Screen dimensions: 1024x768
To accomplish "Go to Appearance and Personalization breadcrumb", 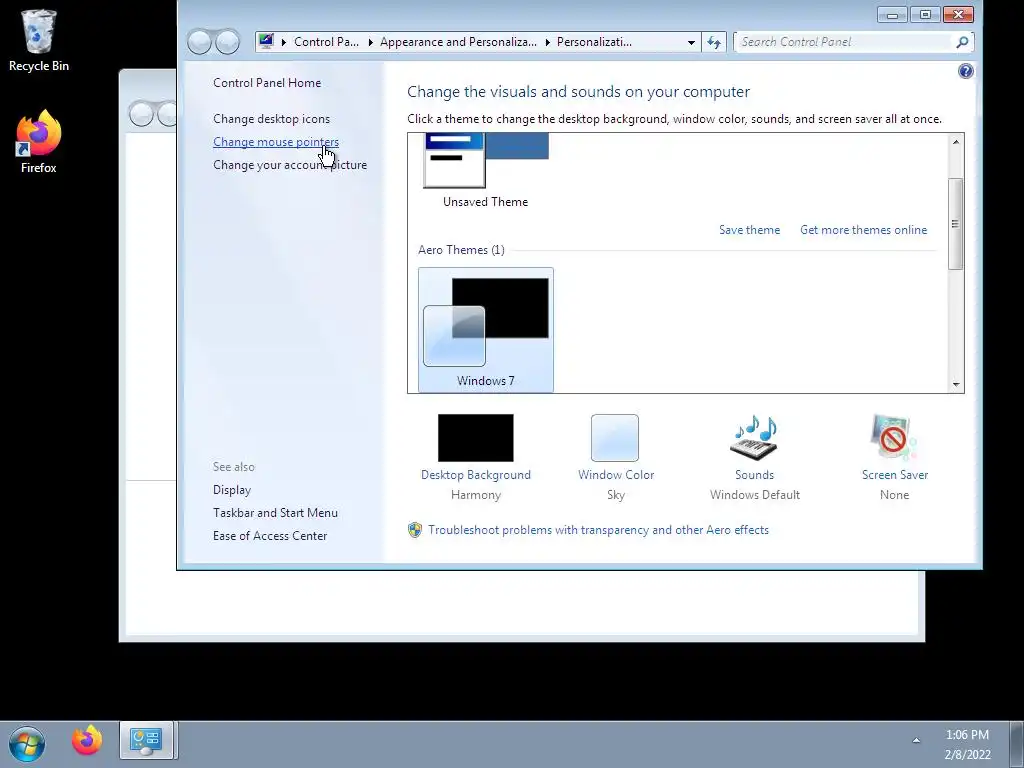I will pos(458,42).
